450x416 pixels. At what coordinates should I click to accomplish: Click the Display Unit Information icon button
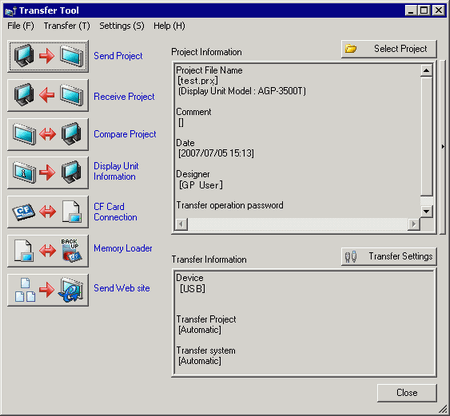click(48, 173)
